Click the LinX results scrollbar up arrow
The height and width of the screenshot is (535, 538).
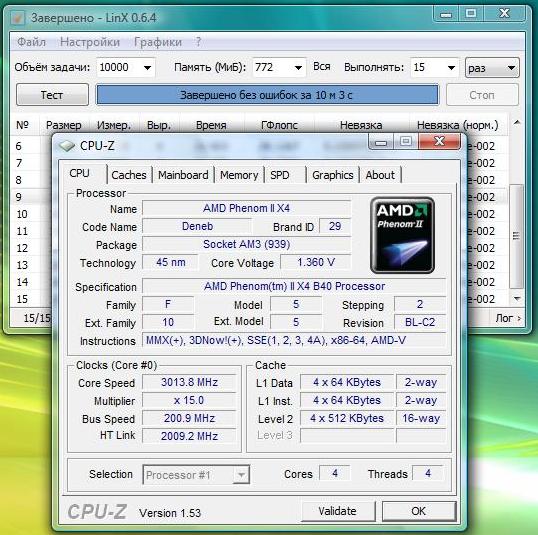tap(517, 123)
